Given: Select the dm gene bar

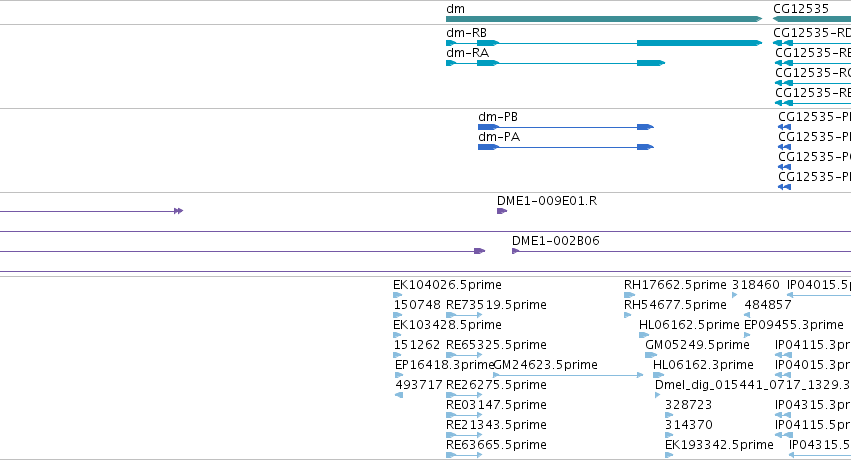Looking at the screenshot, I should (604, 19).
